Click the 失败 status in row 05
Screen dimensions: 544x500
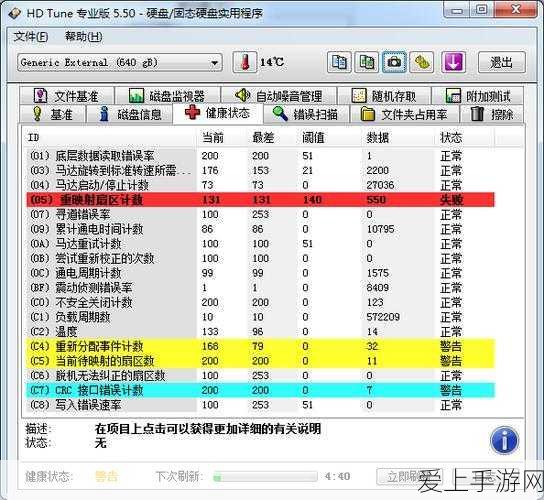[451, 200]
